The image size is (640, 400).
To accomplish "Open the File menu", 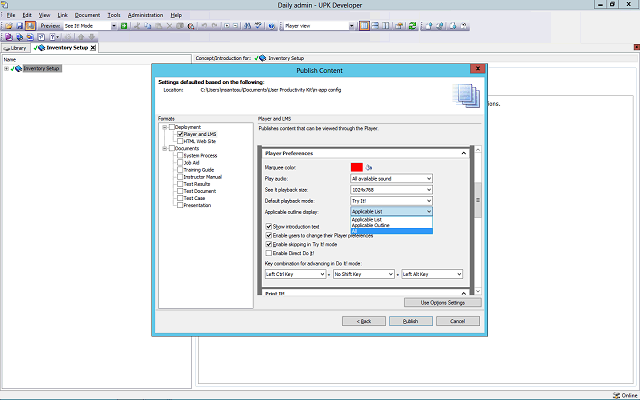I will pos(11,15).
